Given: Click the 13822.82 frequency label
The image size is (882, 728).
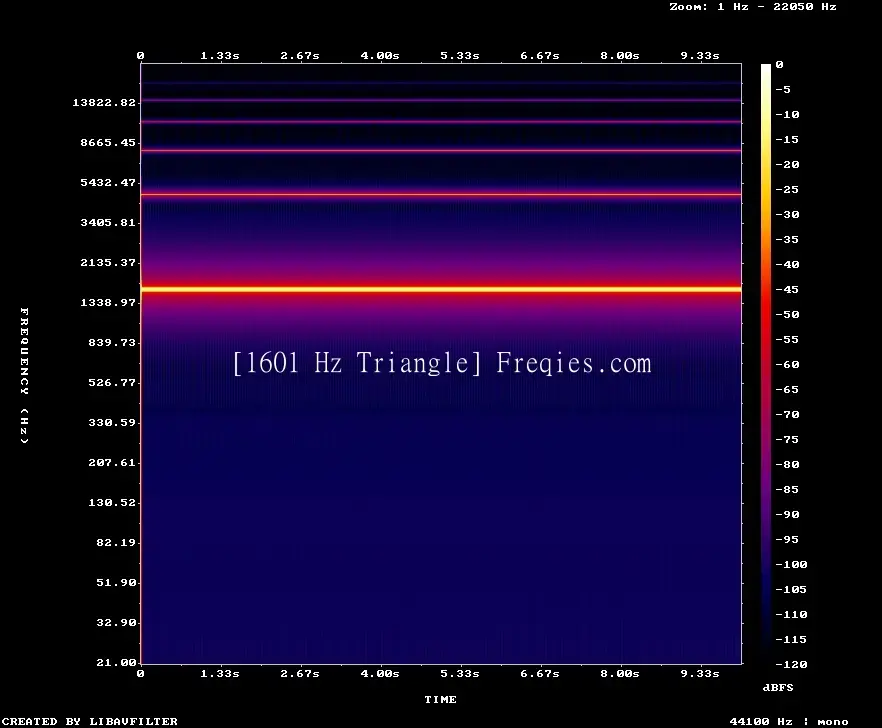Looking at the screenshot, I should point(104,102).
